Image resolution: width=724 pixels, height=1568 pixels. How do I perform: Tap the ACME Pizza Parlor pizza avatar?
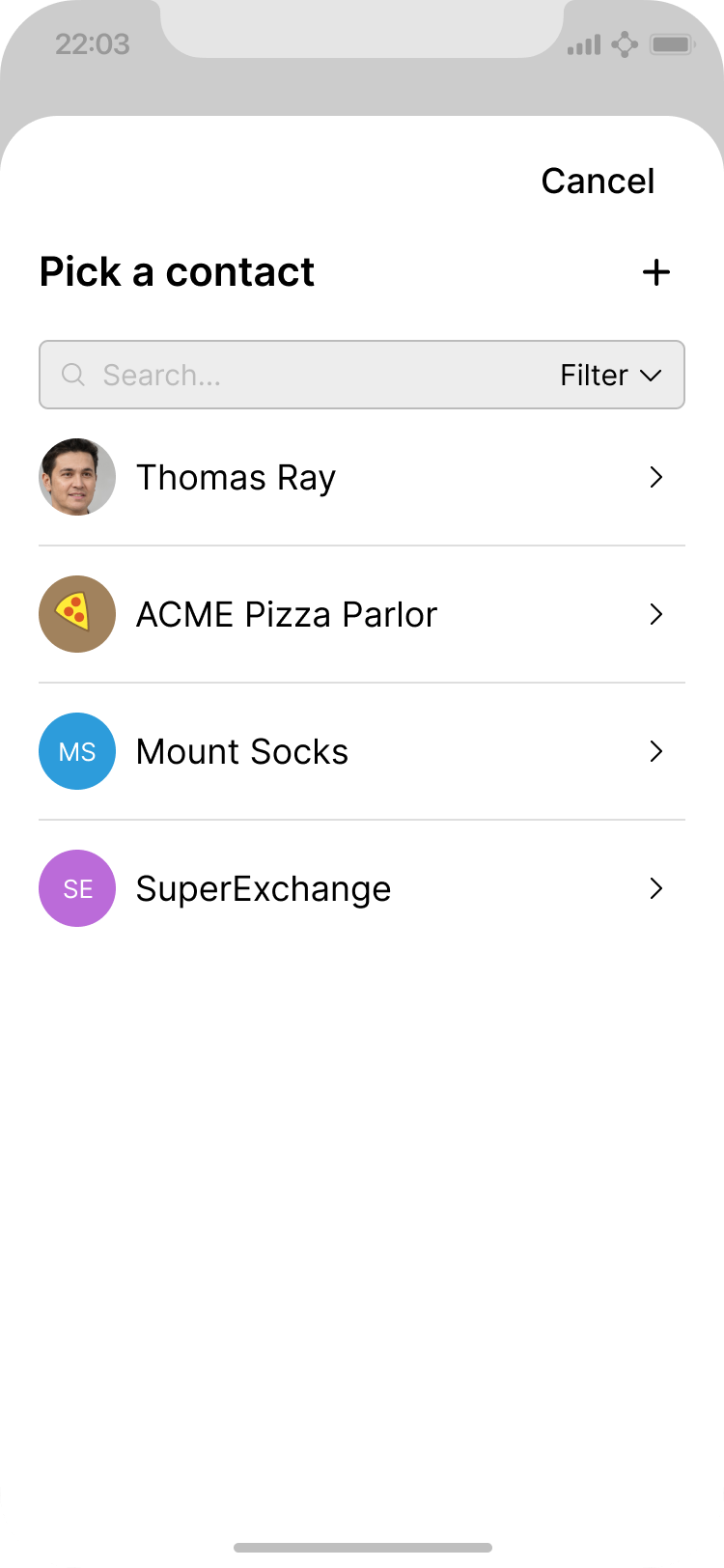[x=77, y=614]
